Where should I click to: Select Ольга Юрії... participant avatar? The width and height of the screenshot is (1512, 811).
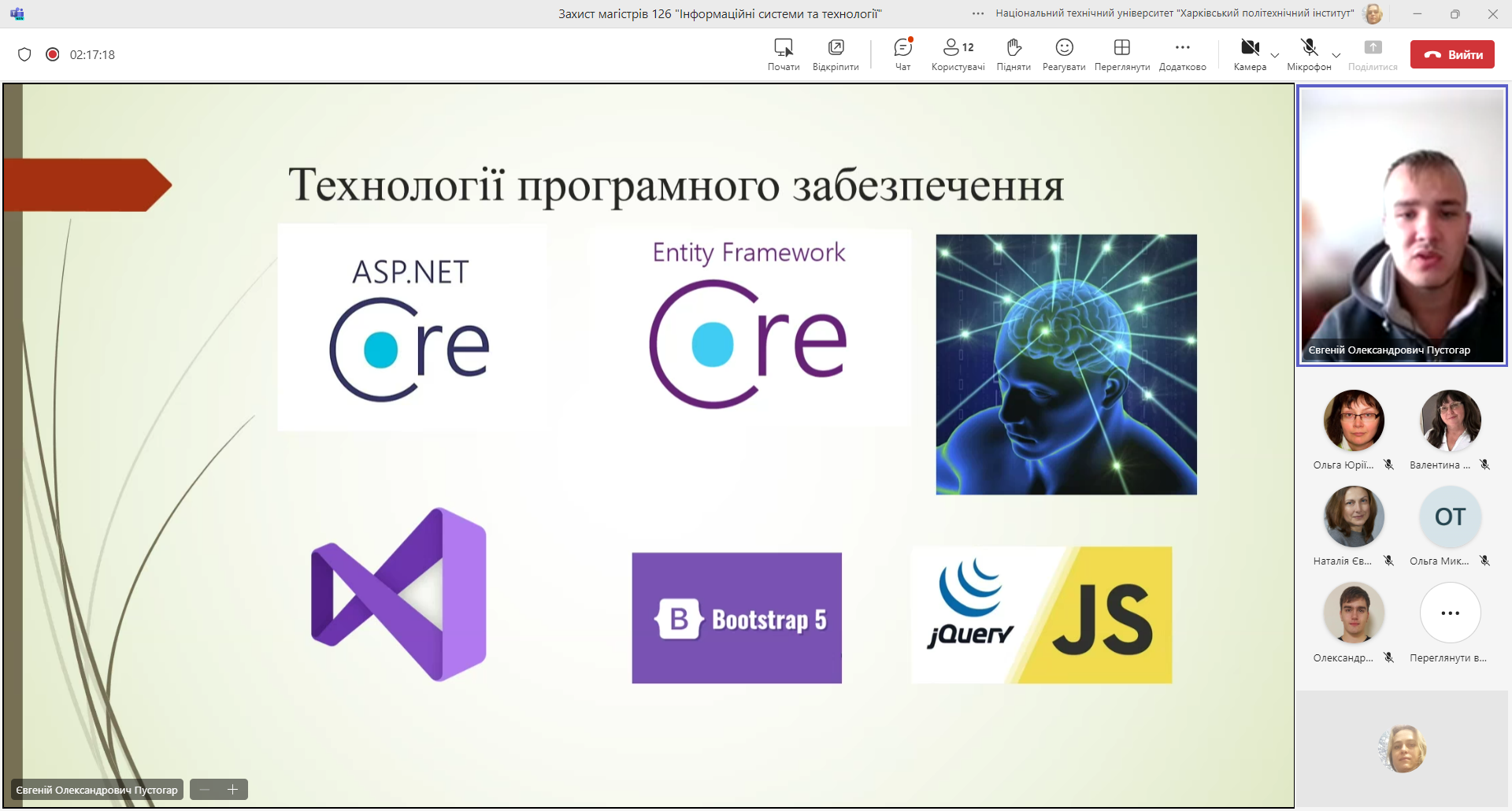coord(1354,420)
